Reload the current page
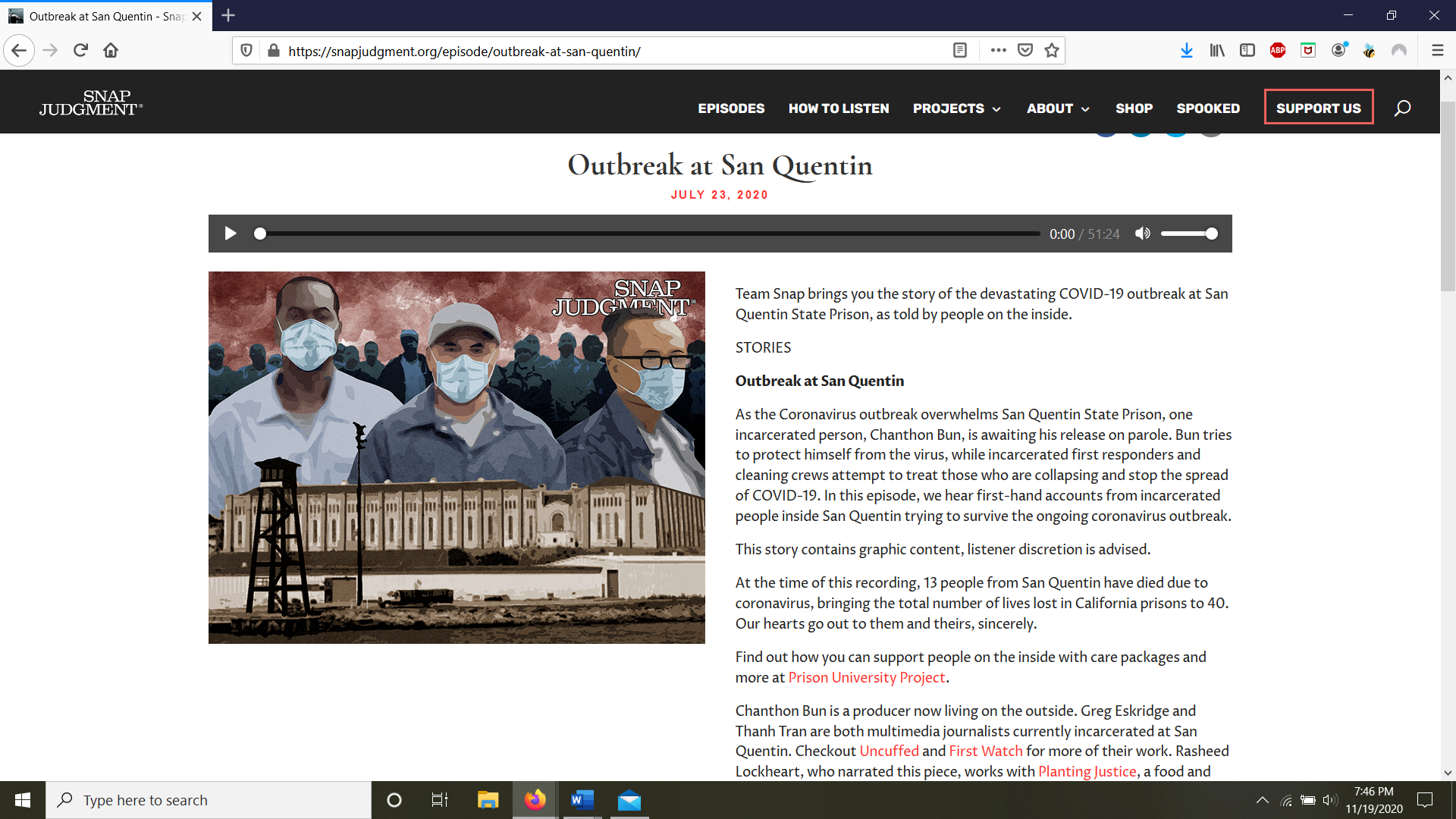1456x819 pixels. pos(80,51)
